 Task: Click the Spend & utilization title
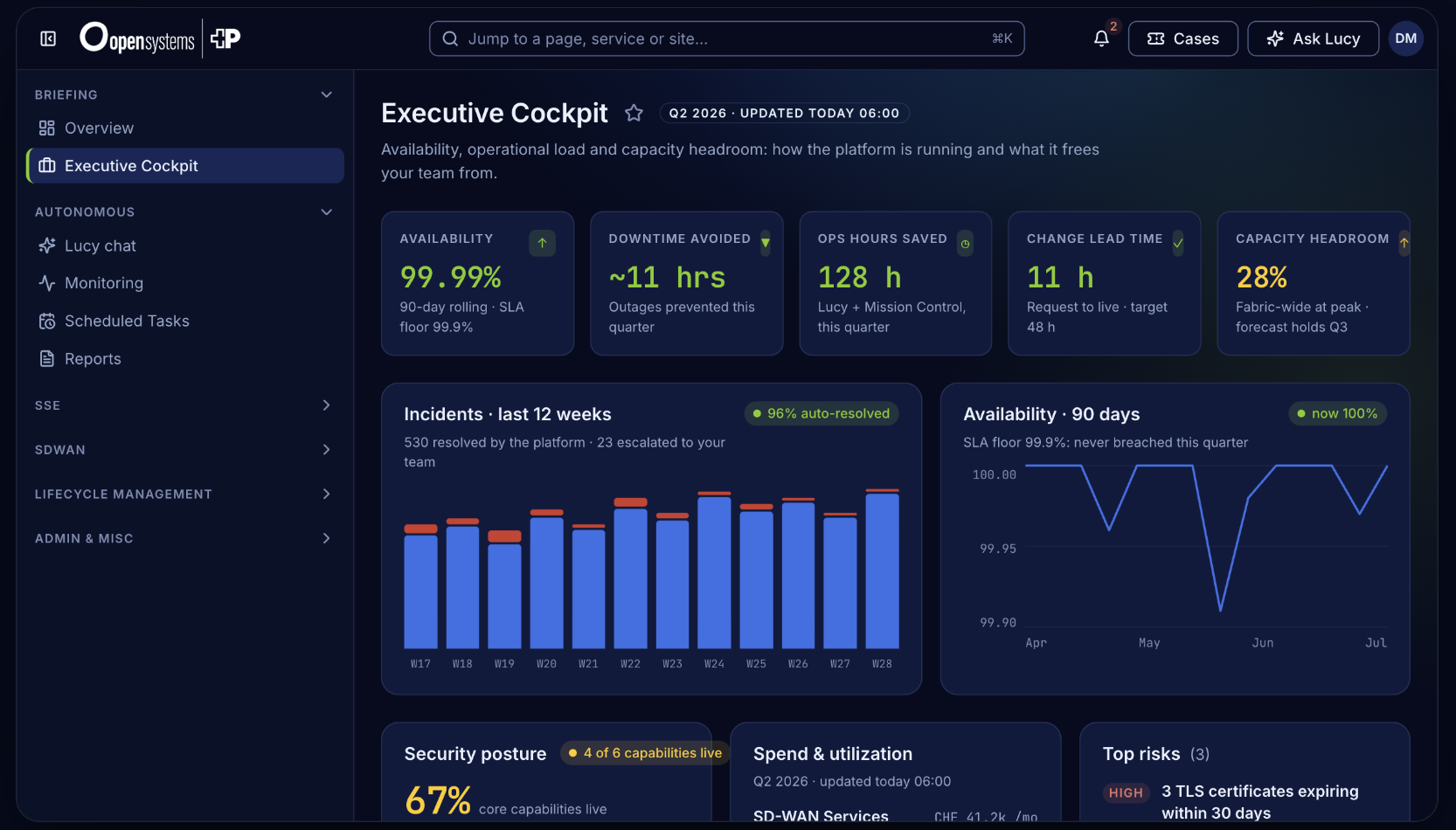click(832, 754)
